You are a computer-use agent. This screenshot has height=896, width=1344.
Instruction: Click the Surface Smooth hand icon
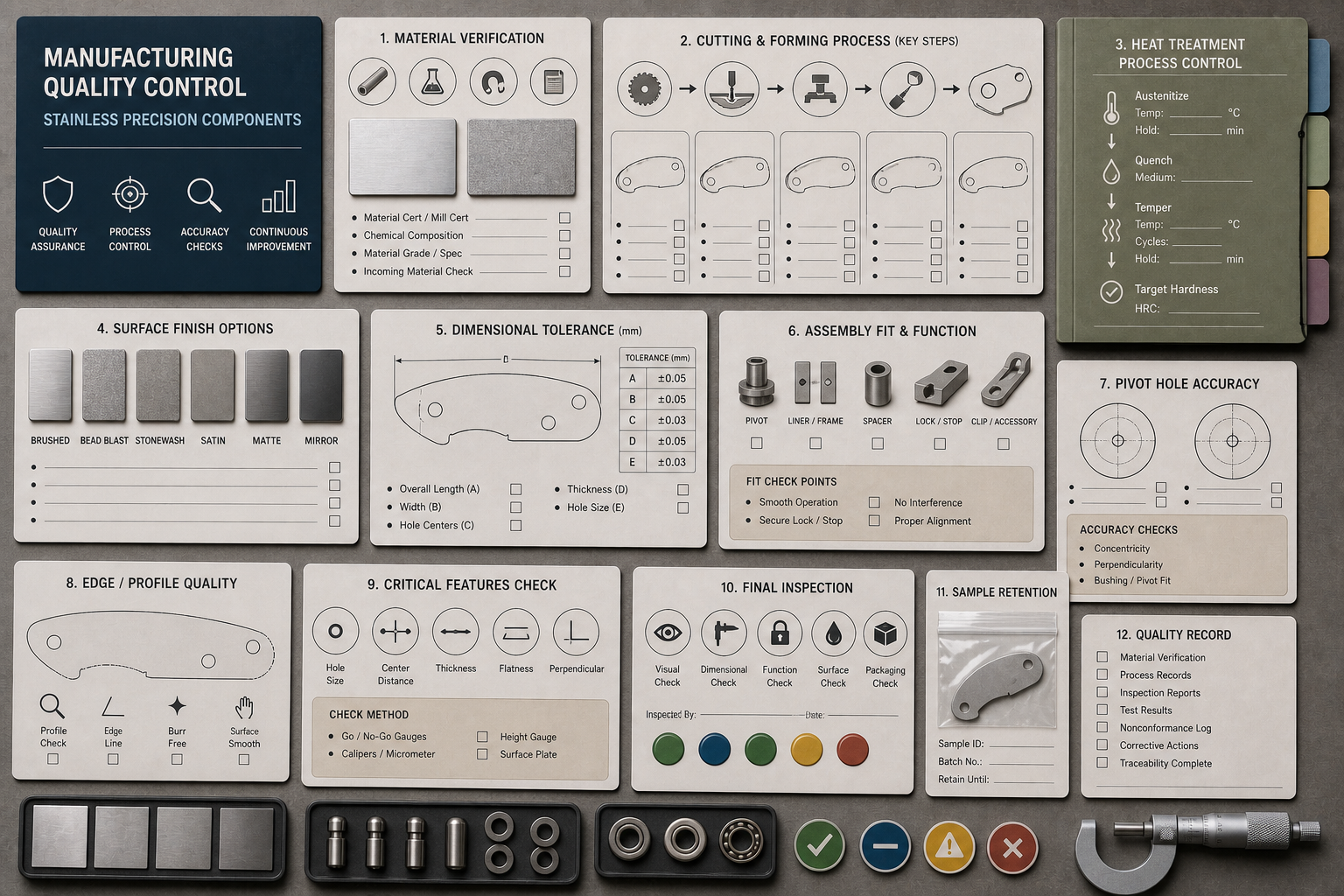click(244, 707)
